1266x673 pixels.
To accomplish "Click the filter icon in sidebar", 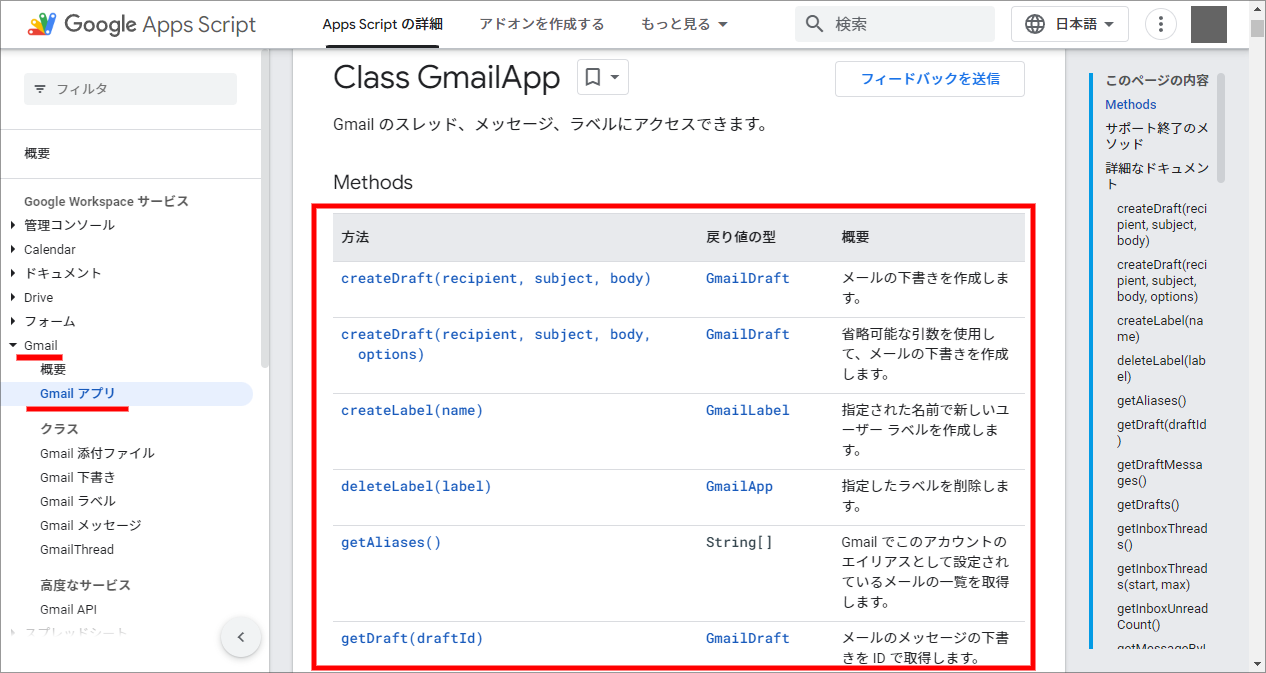I will (40, 89).
